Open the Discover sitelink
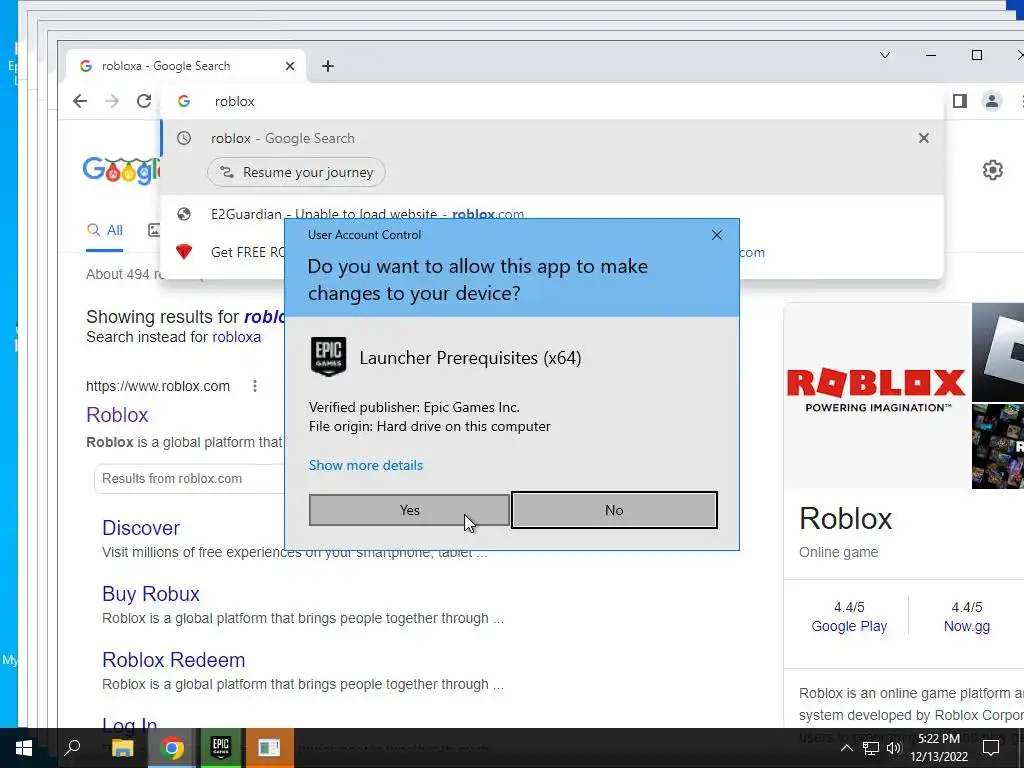 [140, 528]
